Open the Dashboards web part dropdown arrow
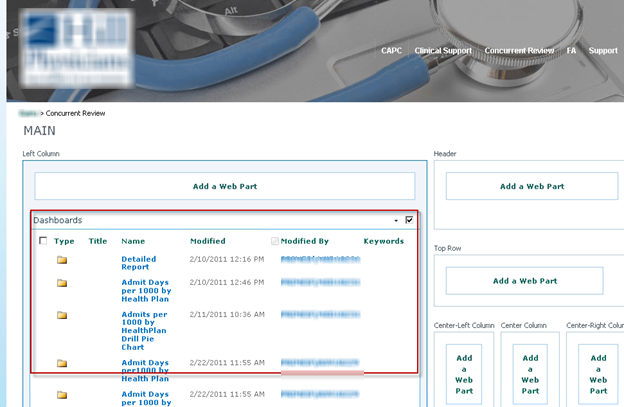 point(395,220)
